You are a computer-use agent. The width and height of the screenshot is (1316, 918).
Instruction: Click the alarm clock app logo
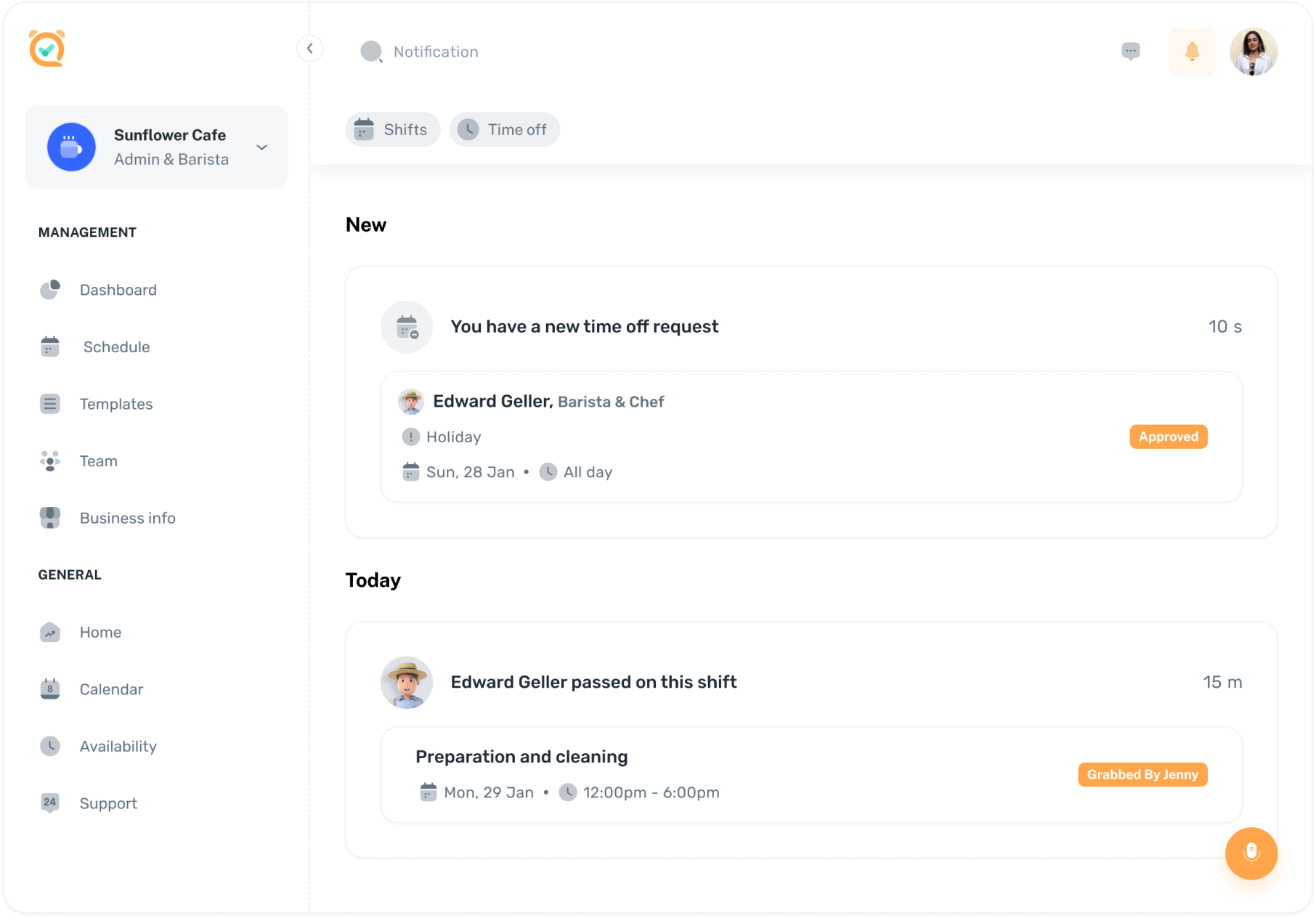click(47, 49)
